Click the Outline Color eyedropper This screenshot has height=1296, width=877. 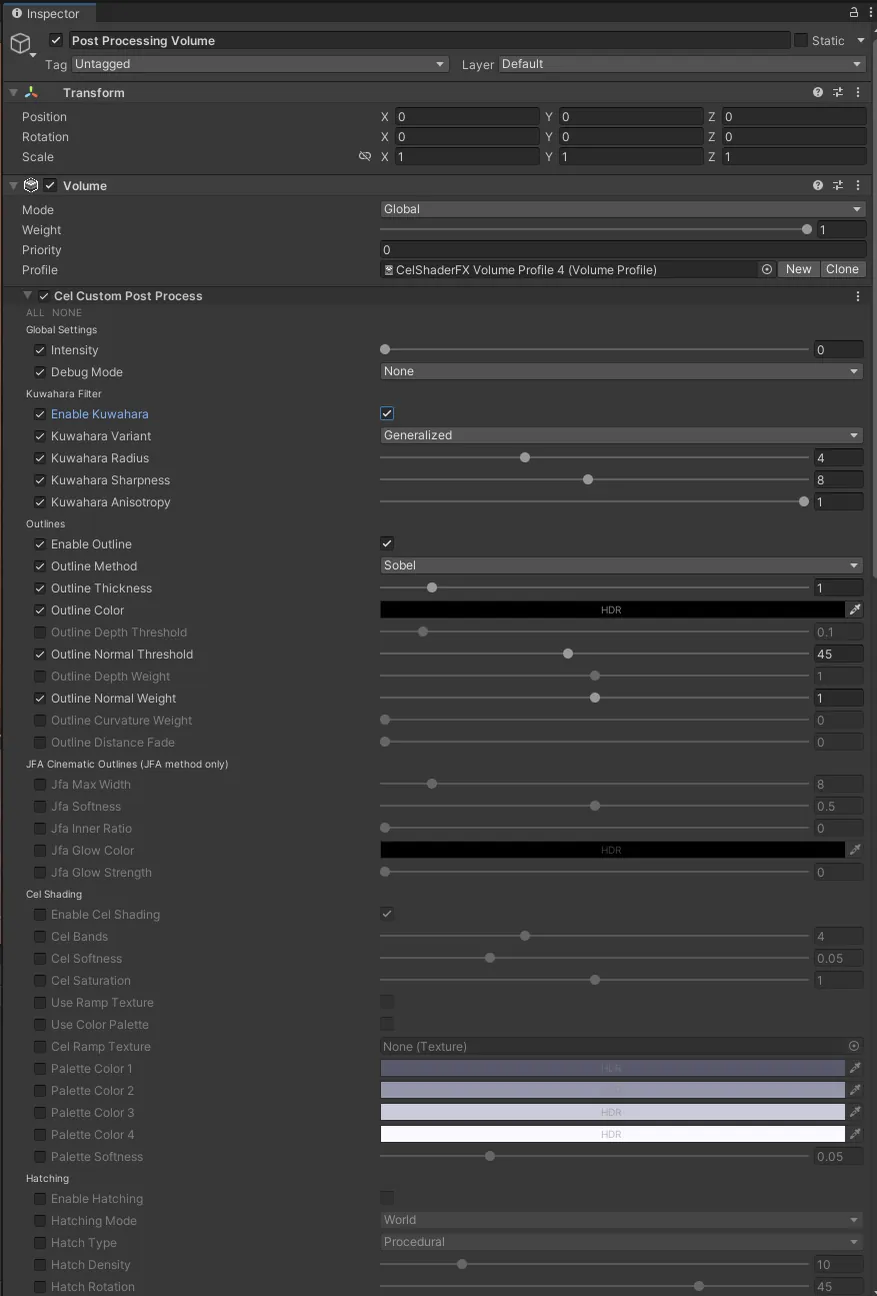click(x=855, y=609)
